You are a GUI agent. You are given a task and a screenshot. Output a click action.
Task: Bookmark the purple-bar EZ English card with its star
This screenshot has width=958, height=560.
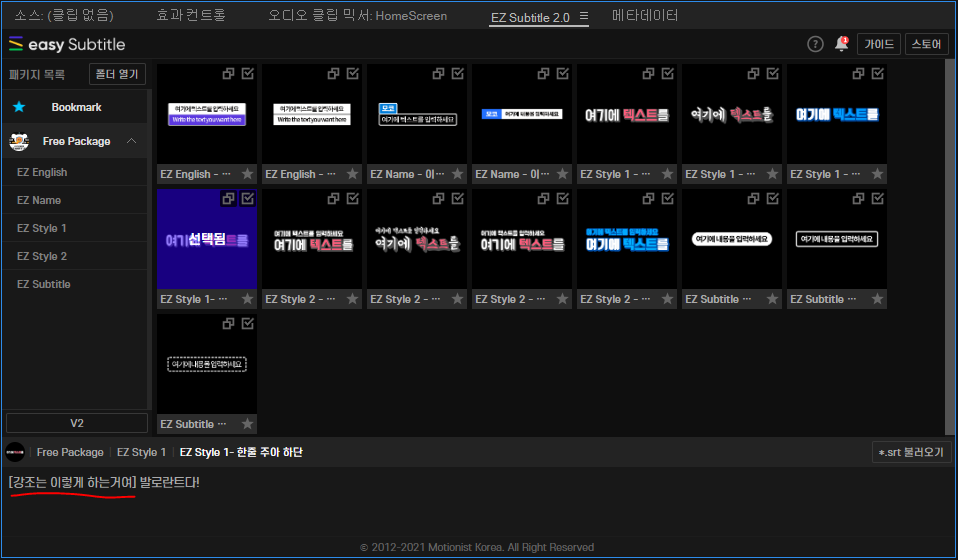coord(247,174)
